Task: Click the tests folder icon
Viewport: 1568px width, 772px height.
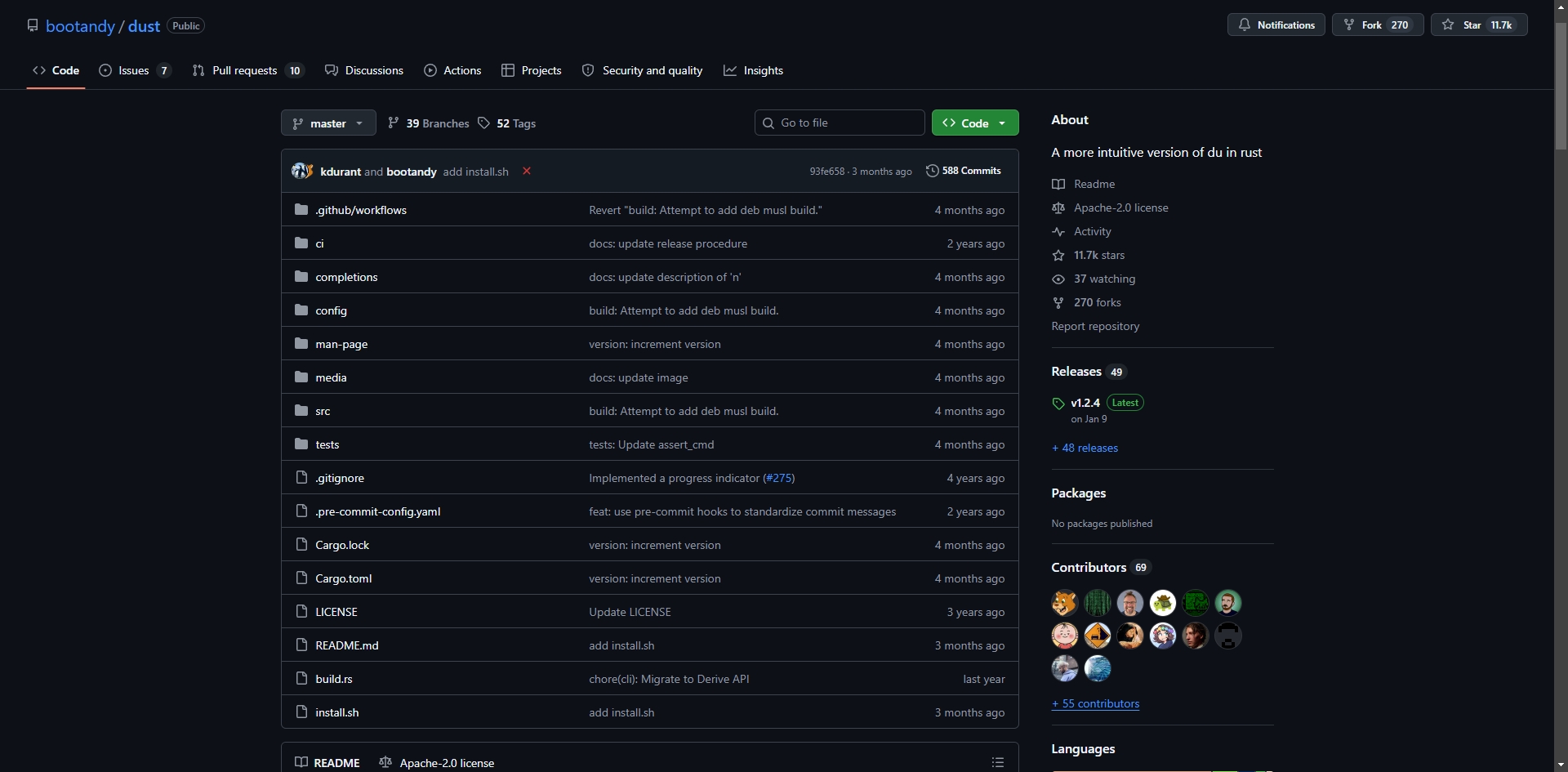Action: point(301,444)
